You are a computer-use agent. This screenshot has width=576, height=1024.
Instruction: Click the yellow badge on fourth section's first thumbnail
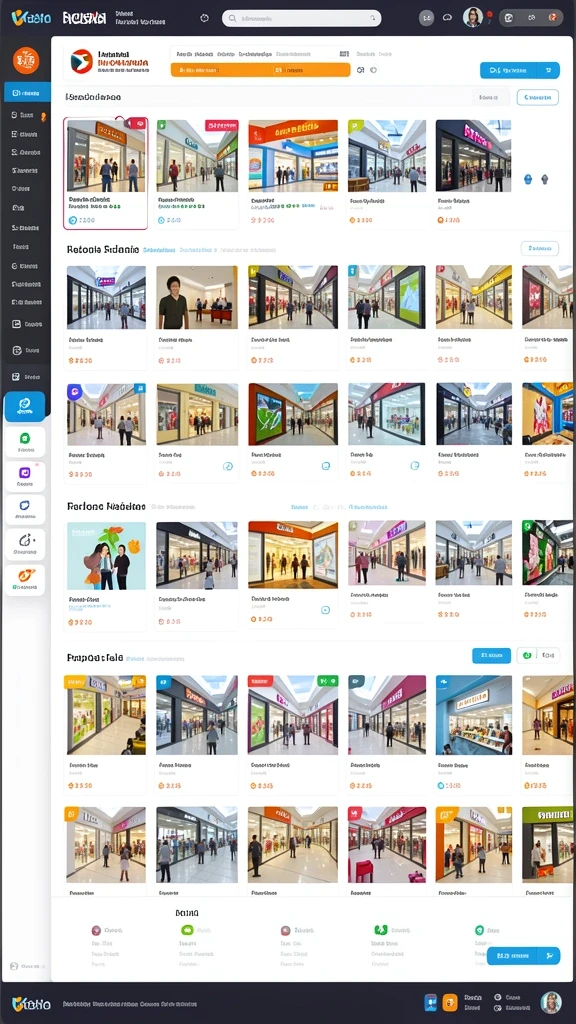(x=75, y=682)
